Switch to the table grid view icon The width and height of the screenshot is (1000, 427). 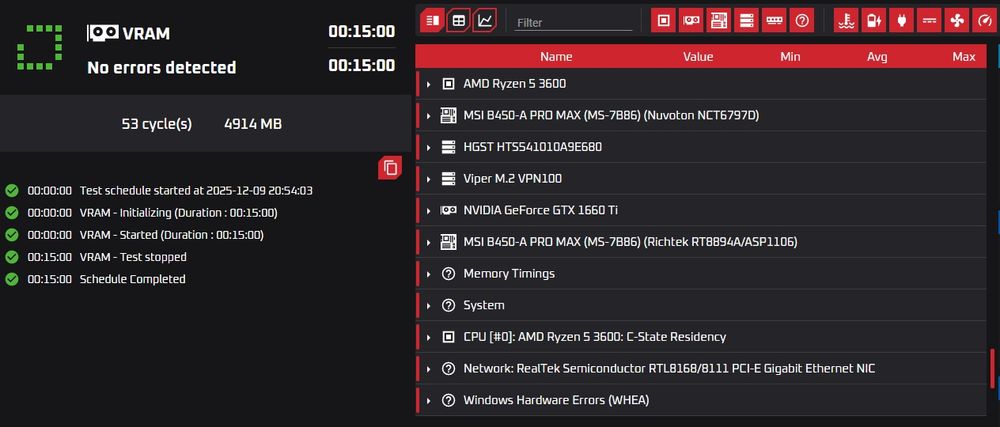click(x=458, y=21)
